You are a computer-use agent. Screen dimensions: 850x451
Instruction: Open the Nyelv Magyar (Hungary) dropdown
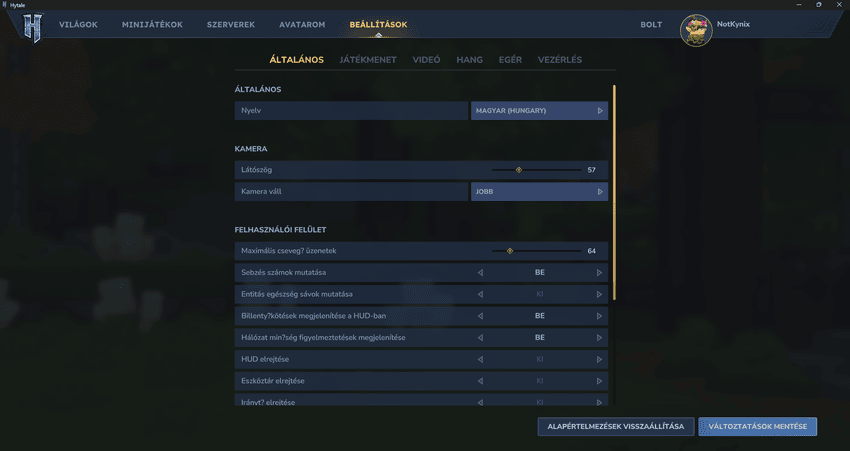tap(539, 111)
